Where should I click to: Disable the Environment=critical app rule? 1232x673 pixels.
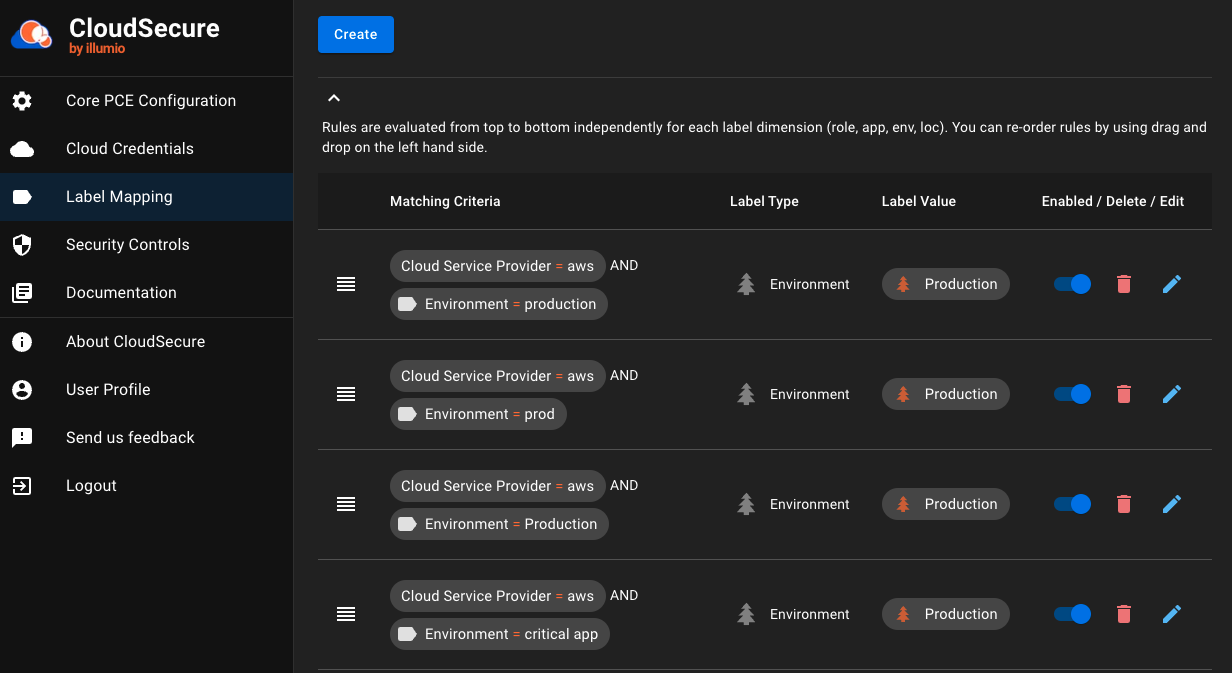click(x=1072, y=614)
